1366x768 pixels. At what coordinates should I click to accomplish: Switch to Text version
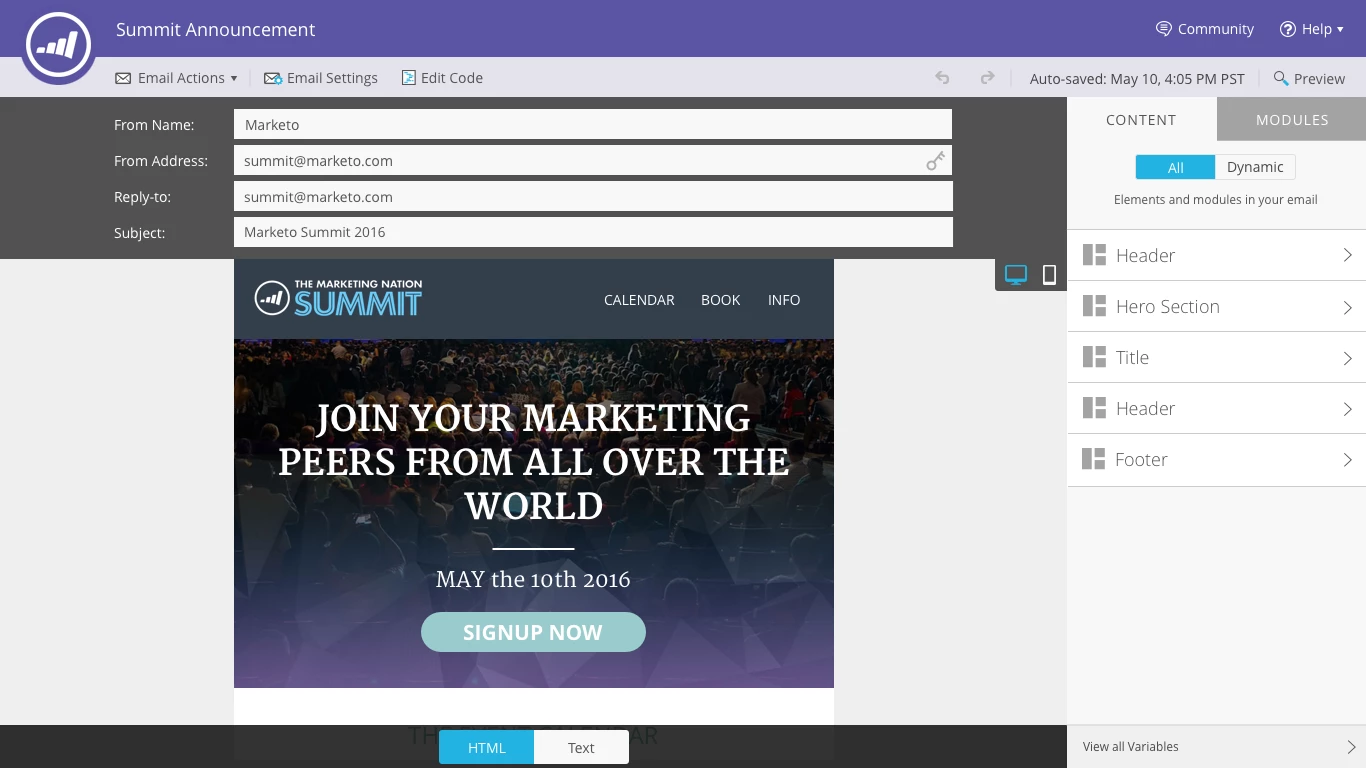[581, 747]
